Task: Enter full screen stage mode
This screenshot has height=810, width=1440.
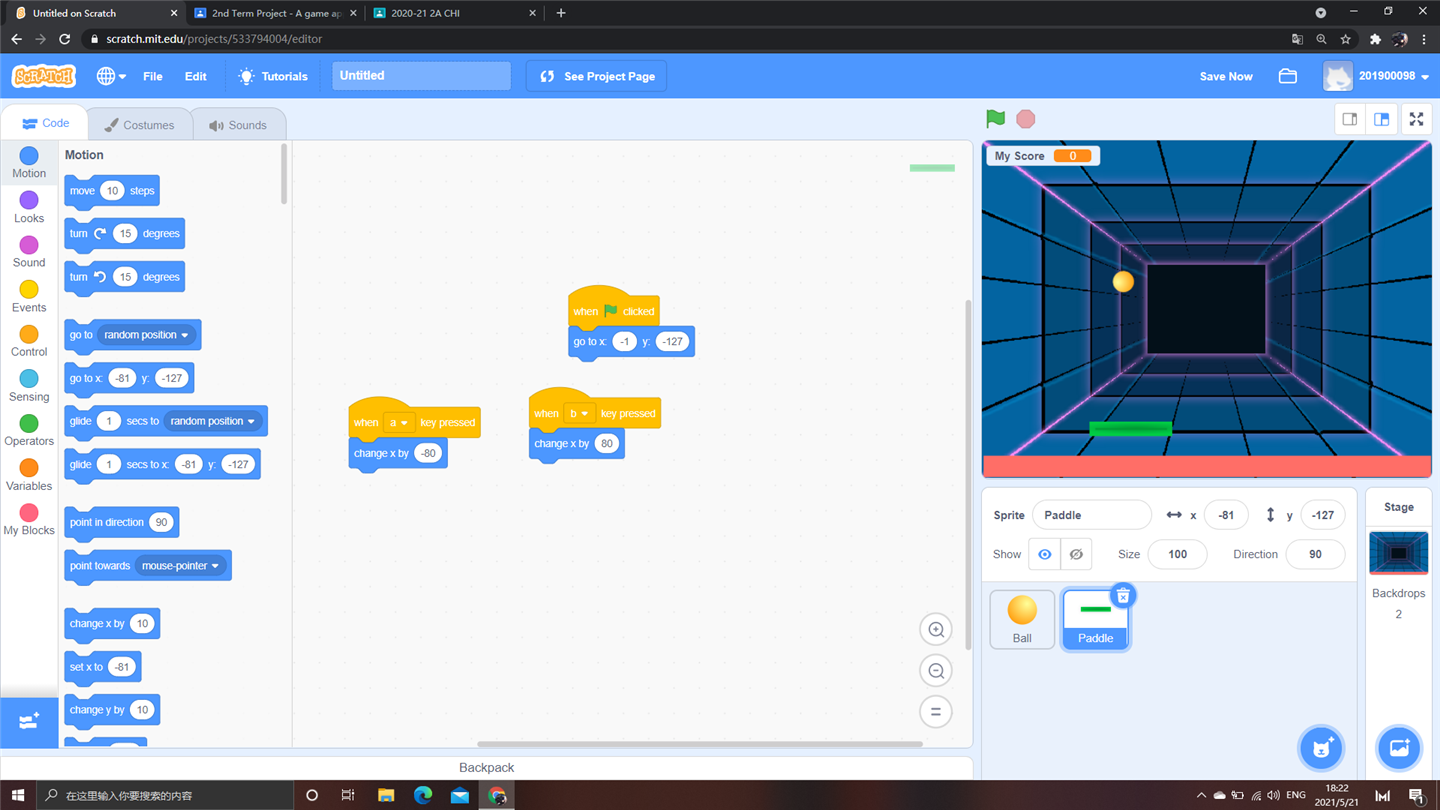Action: pyautogui.click(x=1416, y=119)
